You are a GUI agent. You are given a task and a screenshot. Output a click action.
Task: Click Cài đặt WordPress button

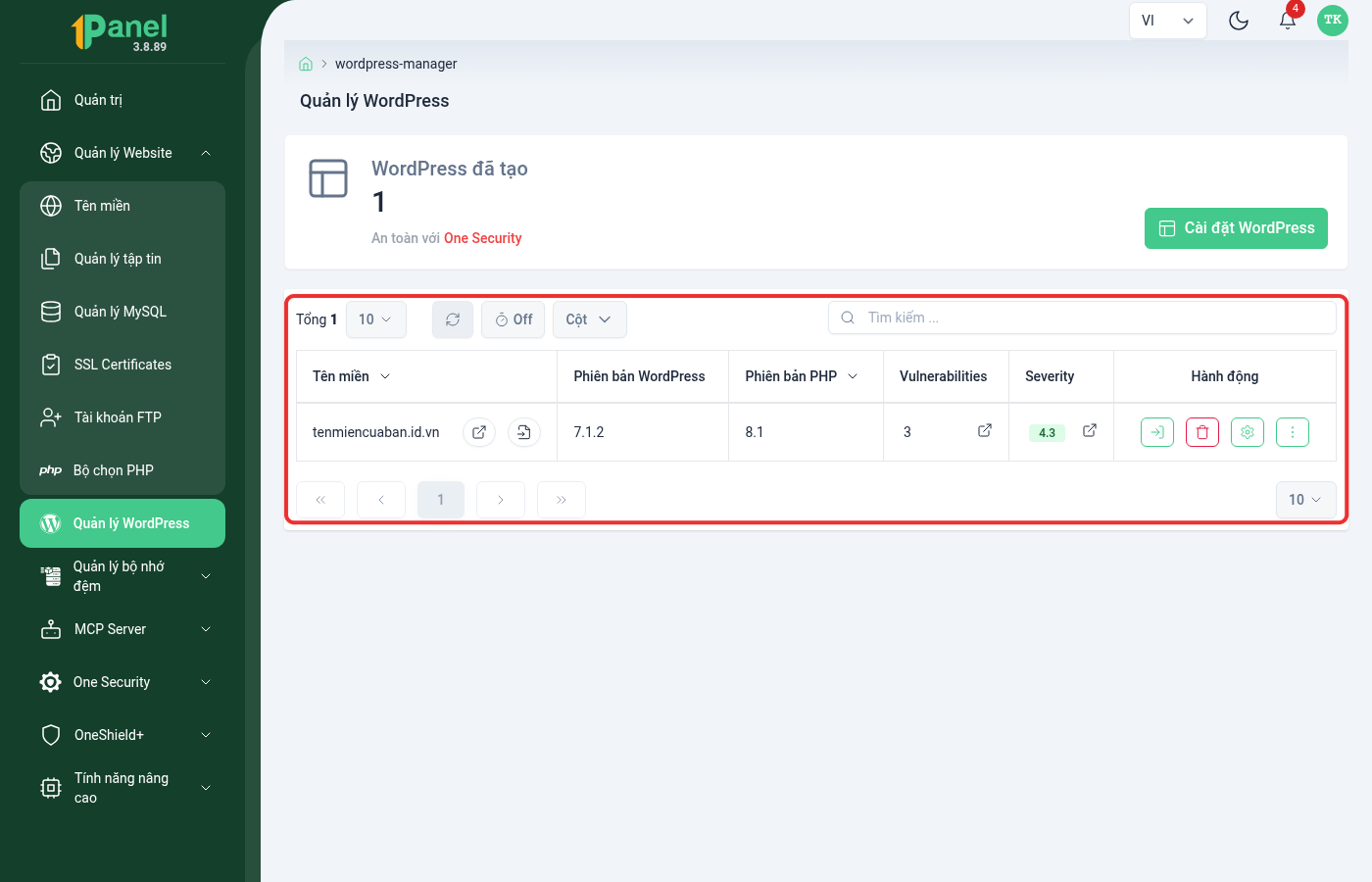pyautogui.click(x=1236, y=228)
